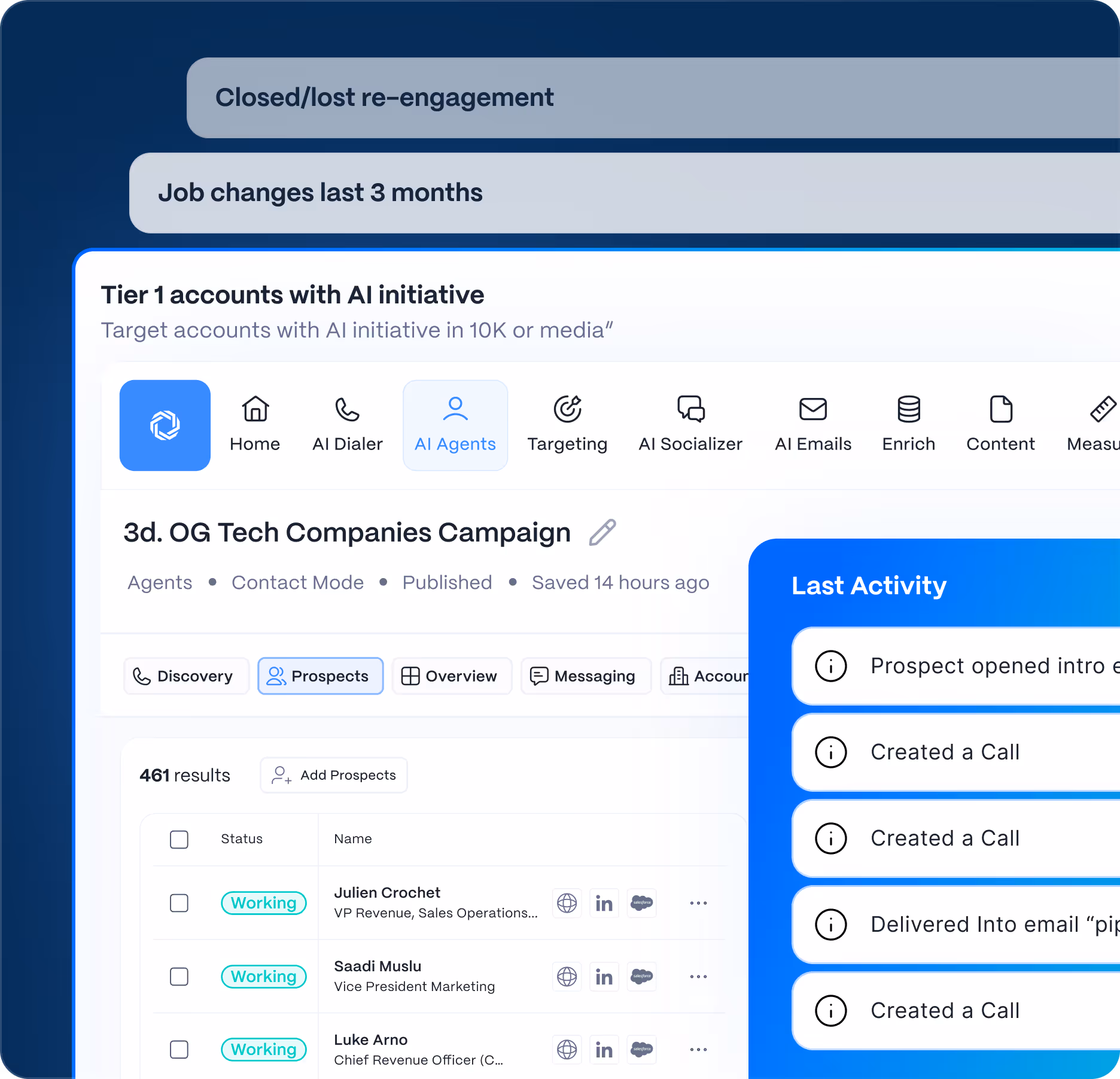The width and height of the screenshot is (1120, 1079).
Task: Click the Add Prospects button
Action: pos(333,775)
